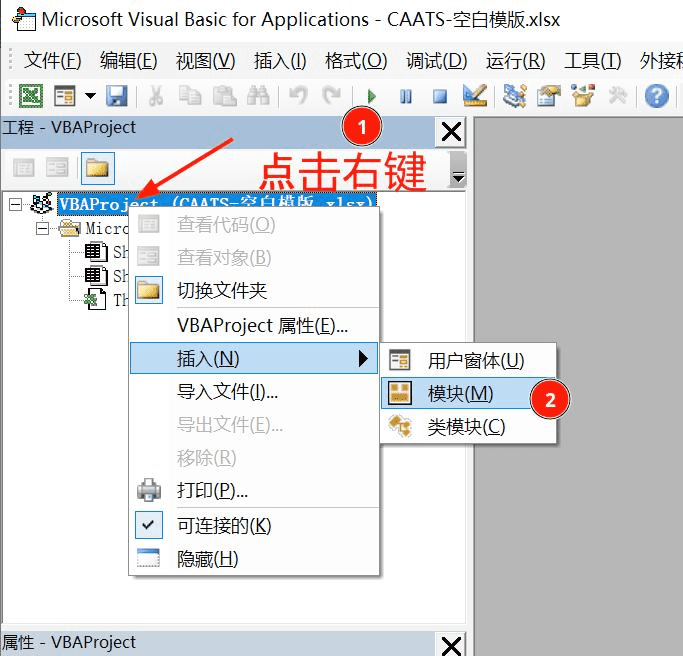Click the Insert UserForm toolbar icon
This screenshot has width=683, height=656.
coord(64,95)
